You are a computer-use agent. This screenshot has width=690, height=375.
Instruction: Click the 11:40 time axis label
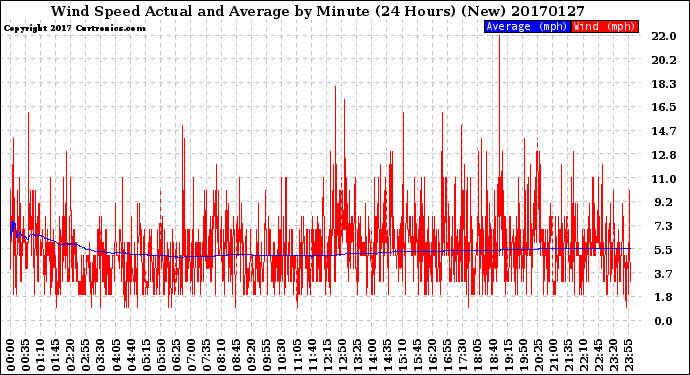tap(312, 355)
